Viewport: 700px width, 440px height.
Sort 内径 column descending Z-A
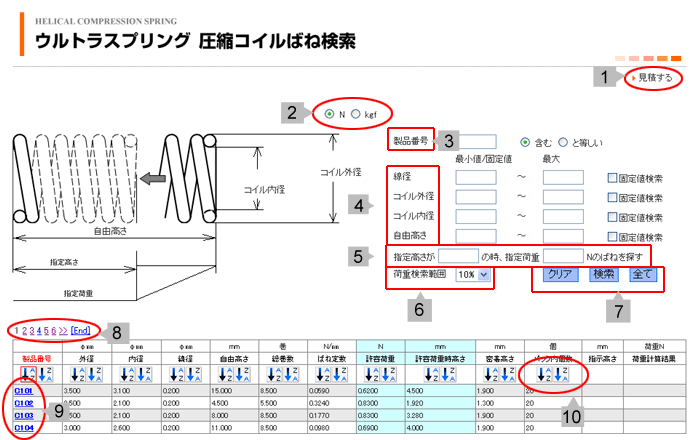click(x=144, y=374)
